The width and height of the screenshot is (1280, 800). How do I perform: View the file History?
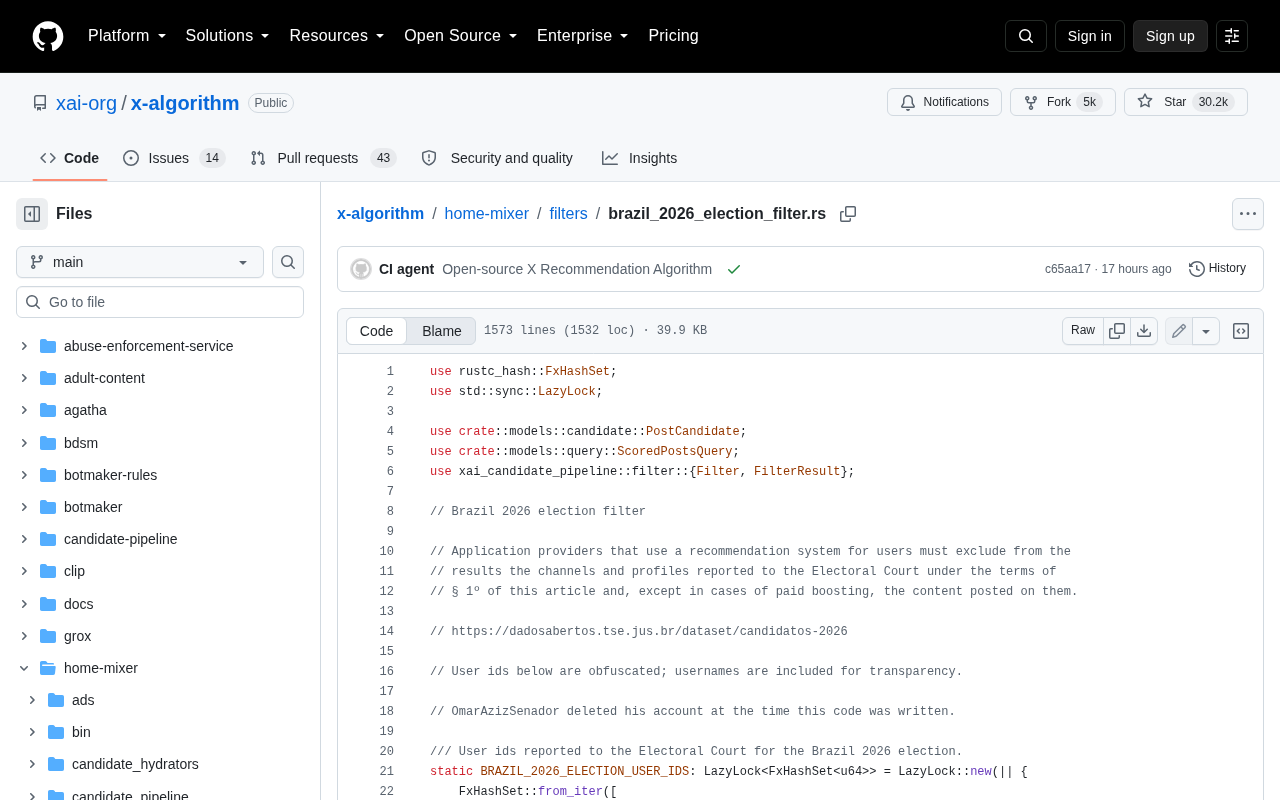[1218, 268]
